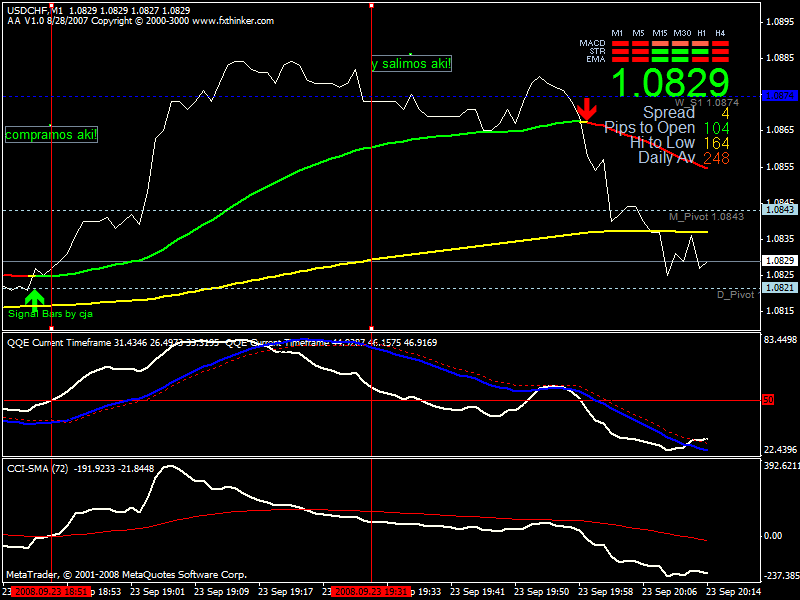This screenshot has height=600, width=800.
Task: Click the '23 Sep 19:01' time axis label
Action: 157,592
